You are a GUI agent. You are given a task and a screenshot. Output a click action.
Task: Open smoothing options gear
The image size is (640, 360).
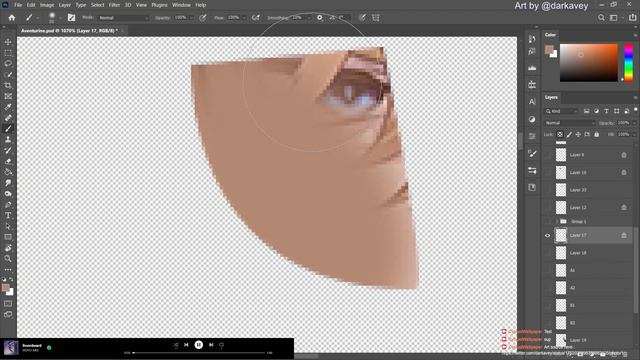point(320,18)
